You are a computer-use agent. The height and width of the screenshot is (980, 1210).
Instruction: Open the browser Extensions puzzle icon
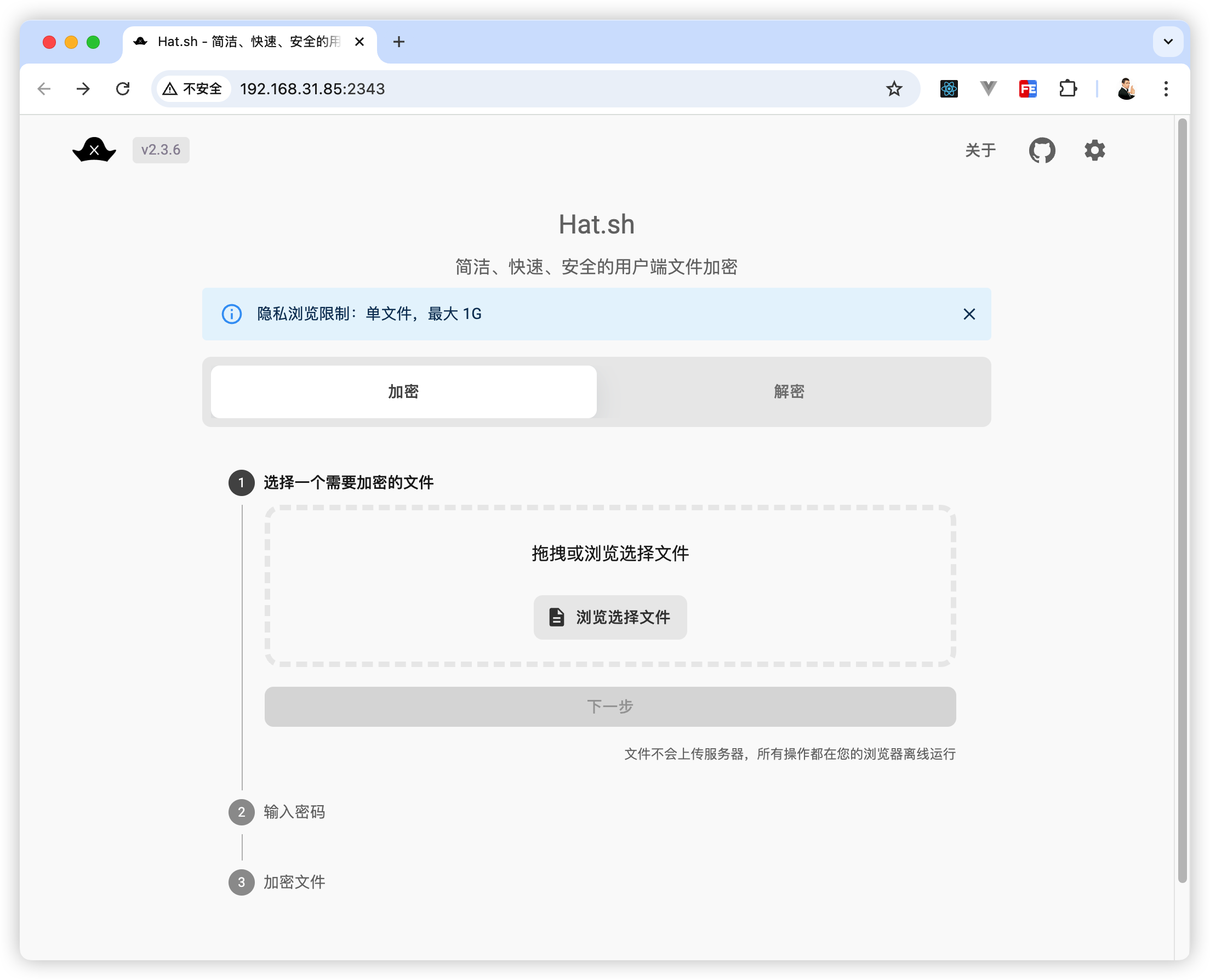tap(1067, 89)
